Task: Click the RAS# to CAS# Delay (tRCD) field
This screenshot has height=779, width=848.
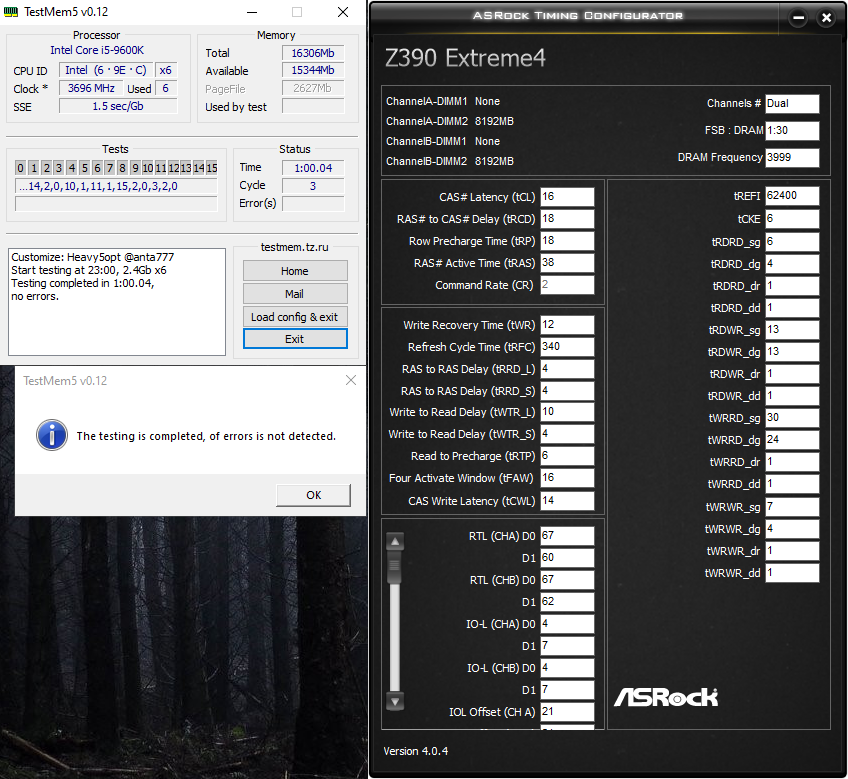Action: pyautogui.click(x=567, y=219)
